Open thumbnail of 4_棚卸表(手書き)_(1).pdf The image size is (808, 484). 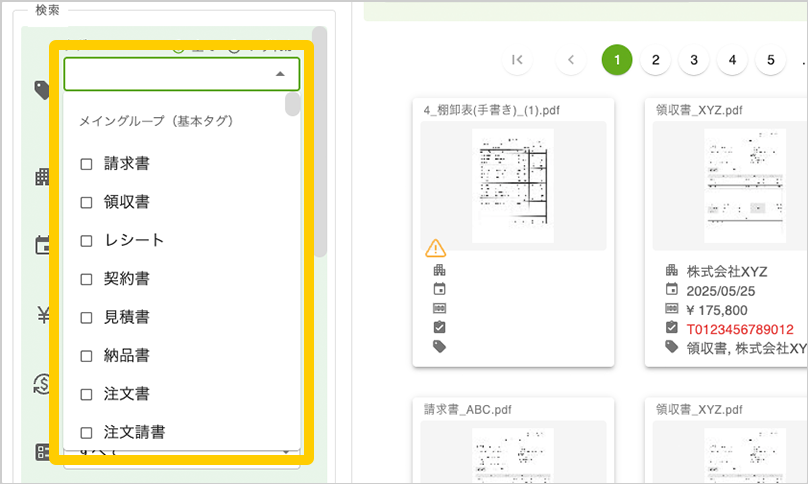click(513, 186)
